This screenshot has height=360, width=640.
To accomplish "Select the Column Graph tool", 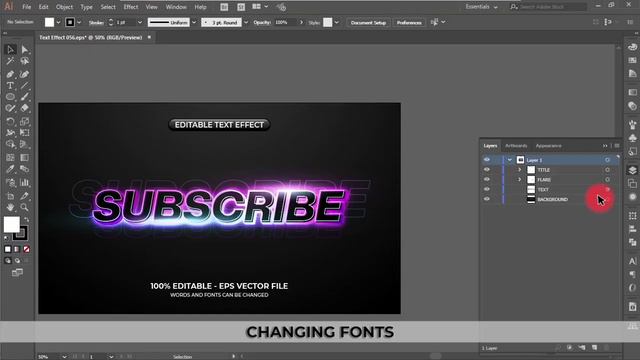I will tap(24, 182).
